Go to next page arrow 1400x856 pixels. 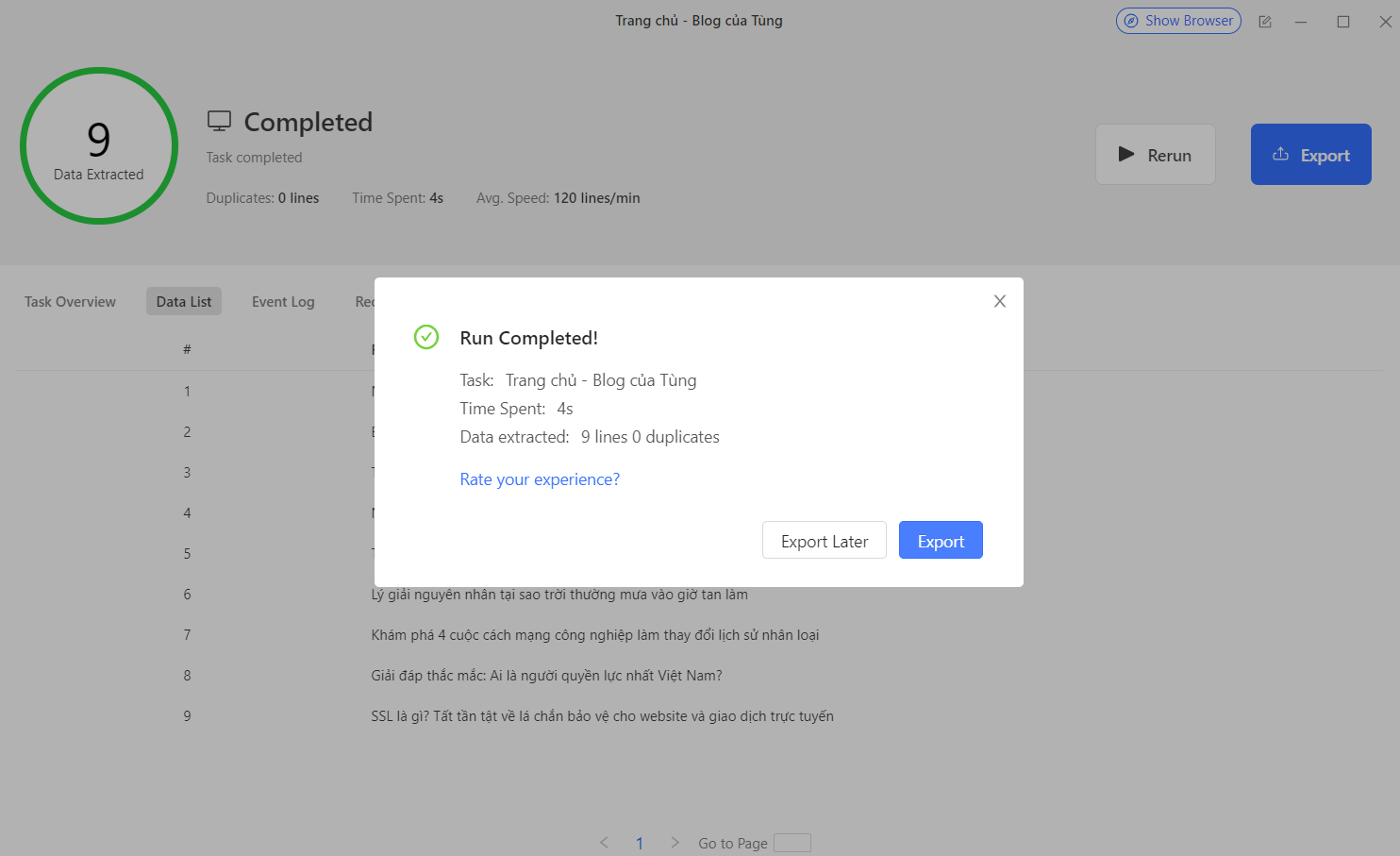[675, 843]
